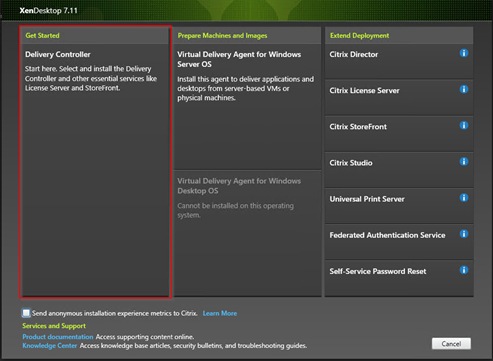
Task: Click Self-Service Password Reset info icon
Action: (464, 270)
